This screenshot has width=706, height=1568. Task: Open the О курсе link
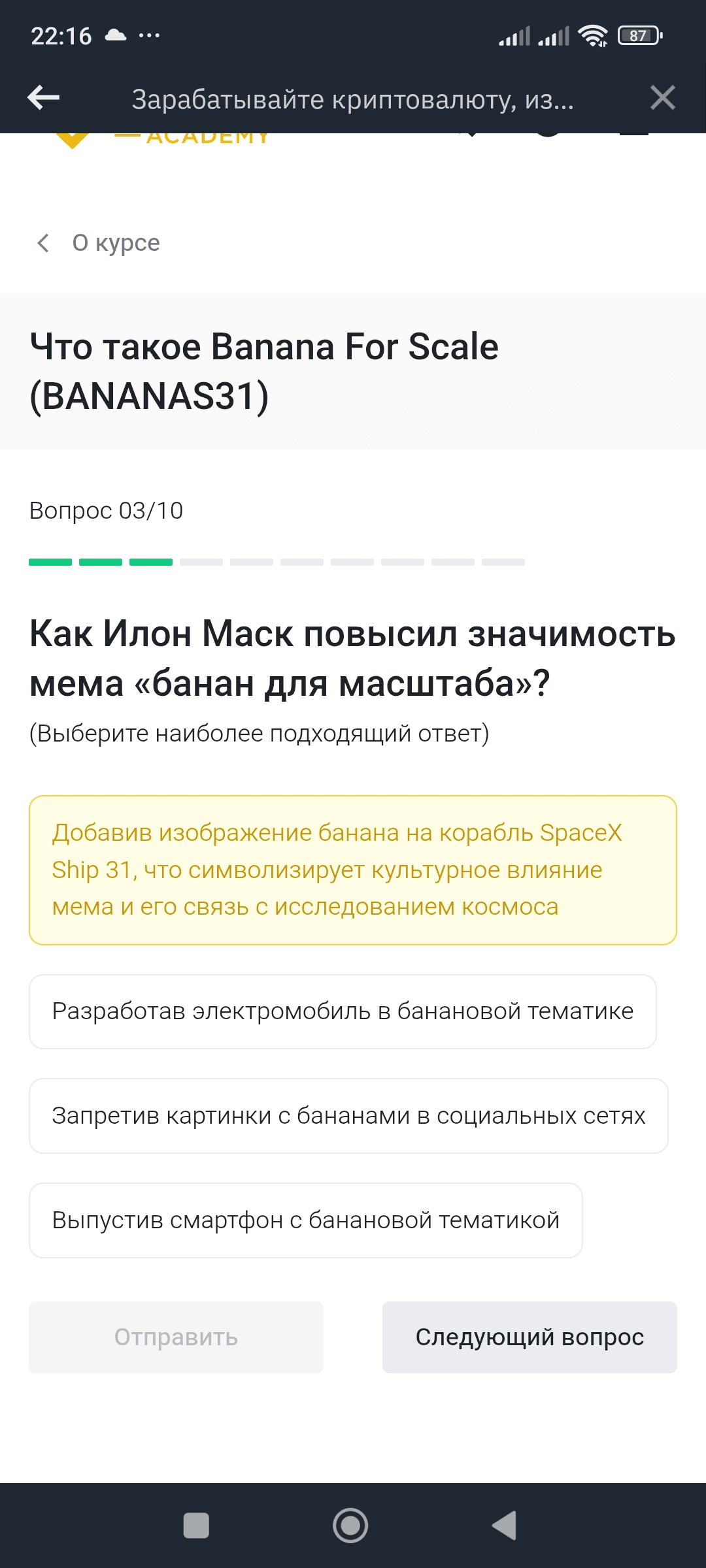coord(116,243)
